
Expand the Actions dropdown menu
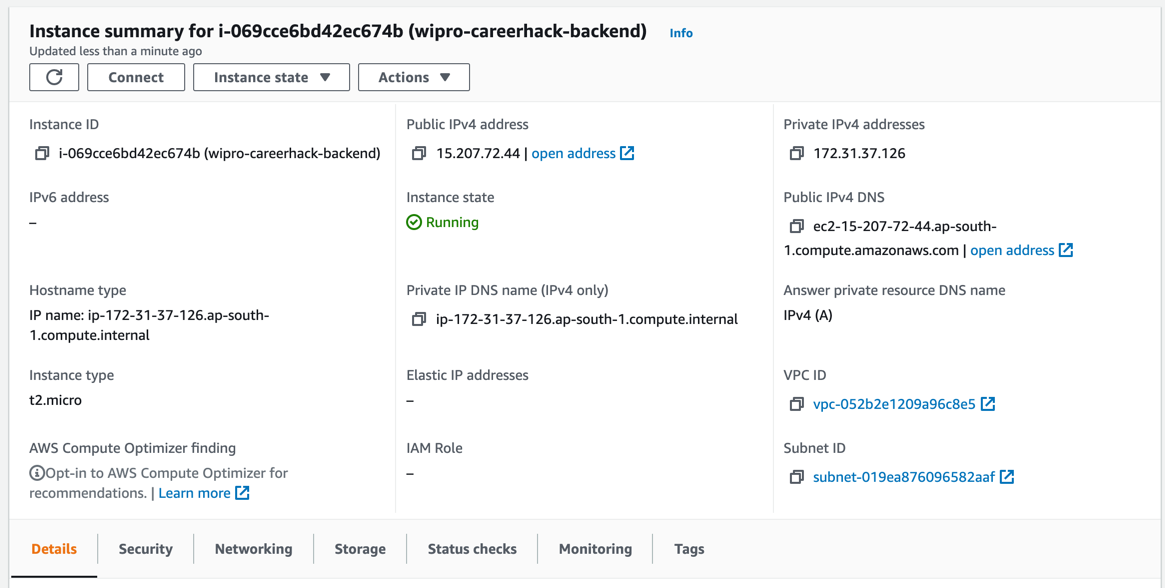pyautogui.click(x=414, y=77)
